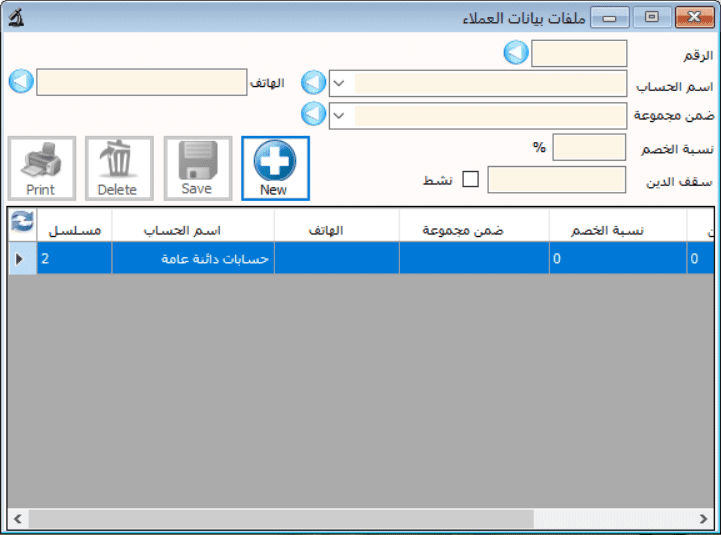
Task: Click blue arrow beside ضمن مجموعة combo box
Action: point(314,115)
